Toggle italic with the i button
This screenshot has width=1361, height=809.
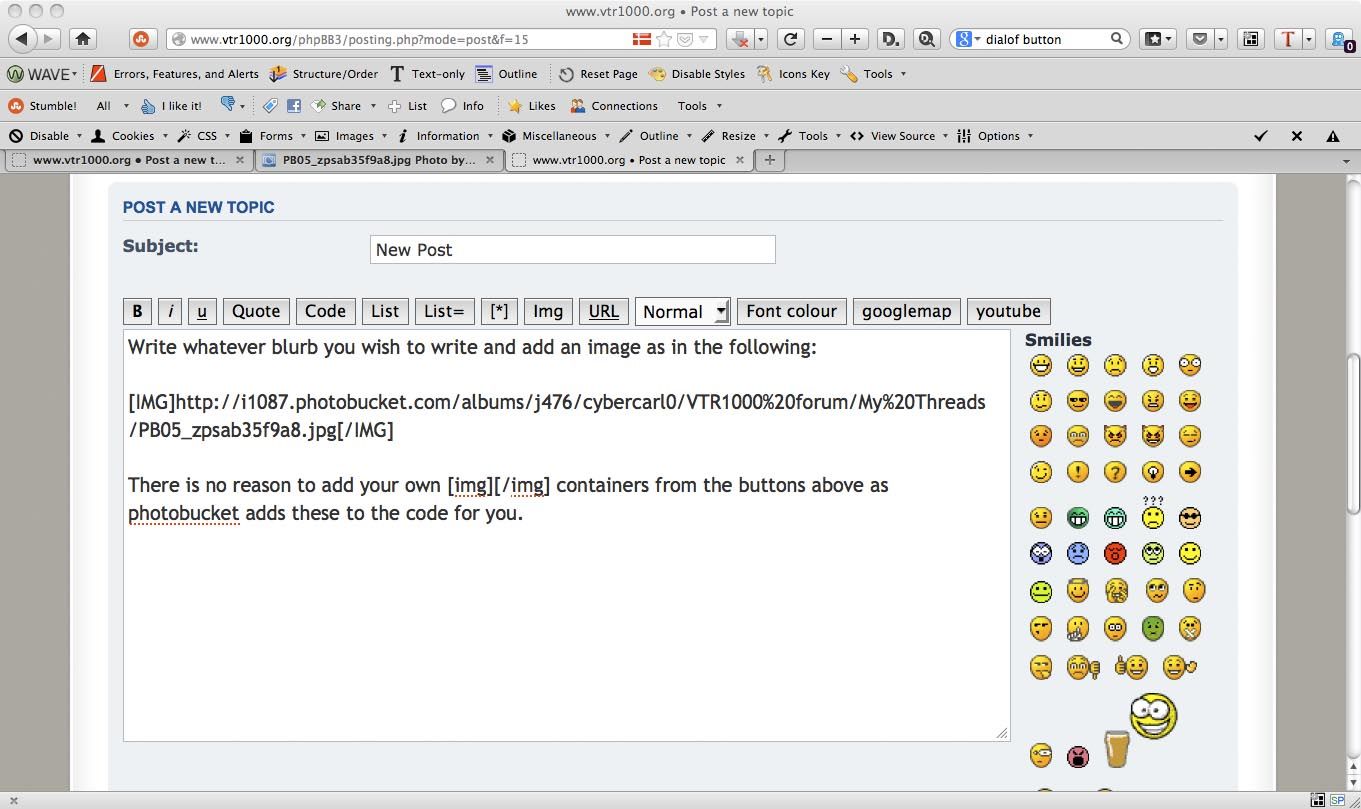click(170, 311)
